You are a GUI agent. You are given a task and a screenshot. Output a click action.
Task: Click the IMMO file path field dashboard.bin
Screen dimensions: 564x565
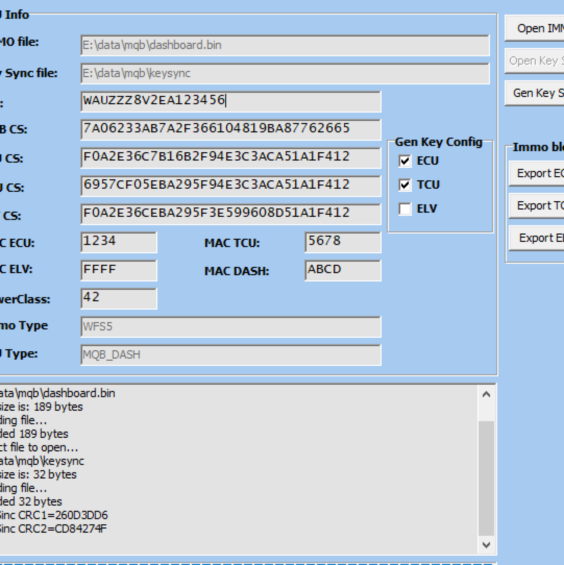coord(285,45)
